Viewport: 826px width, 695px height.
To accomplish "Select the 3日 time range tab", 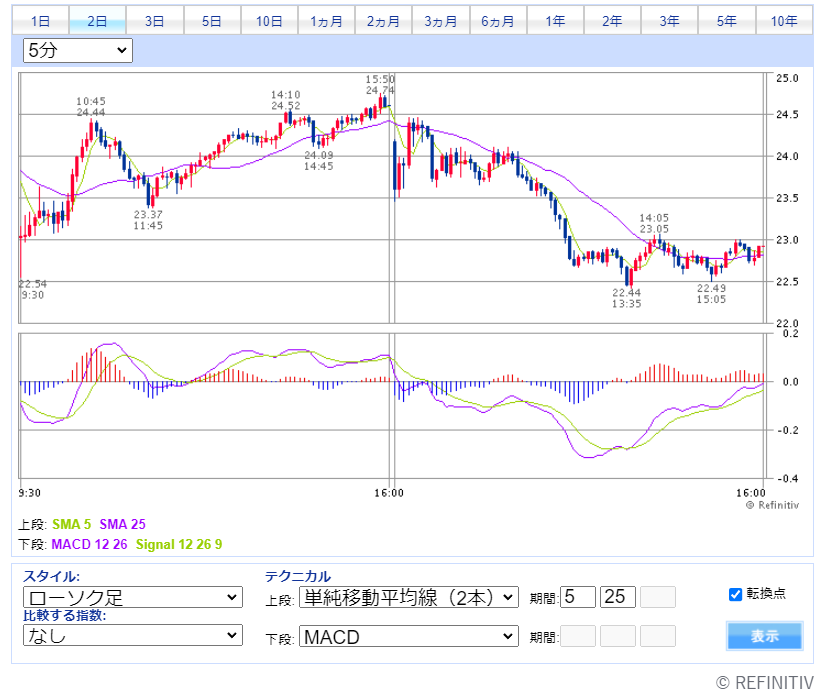I will [x=154, y=20].
